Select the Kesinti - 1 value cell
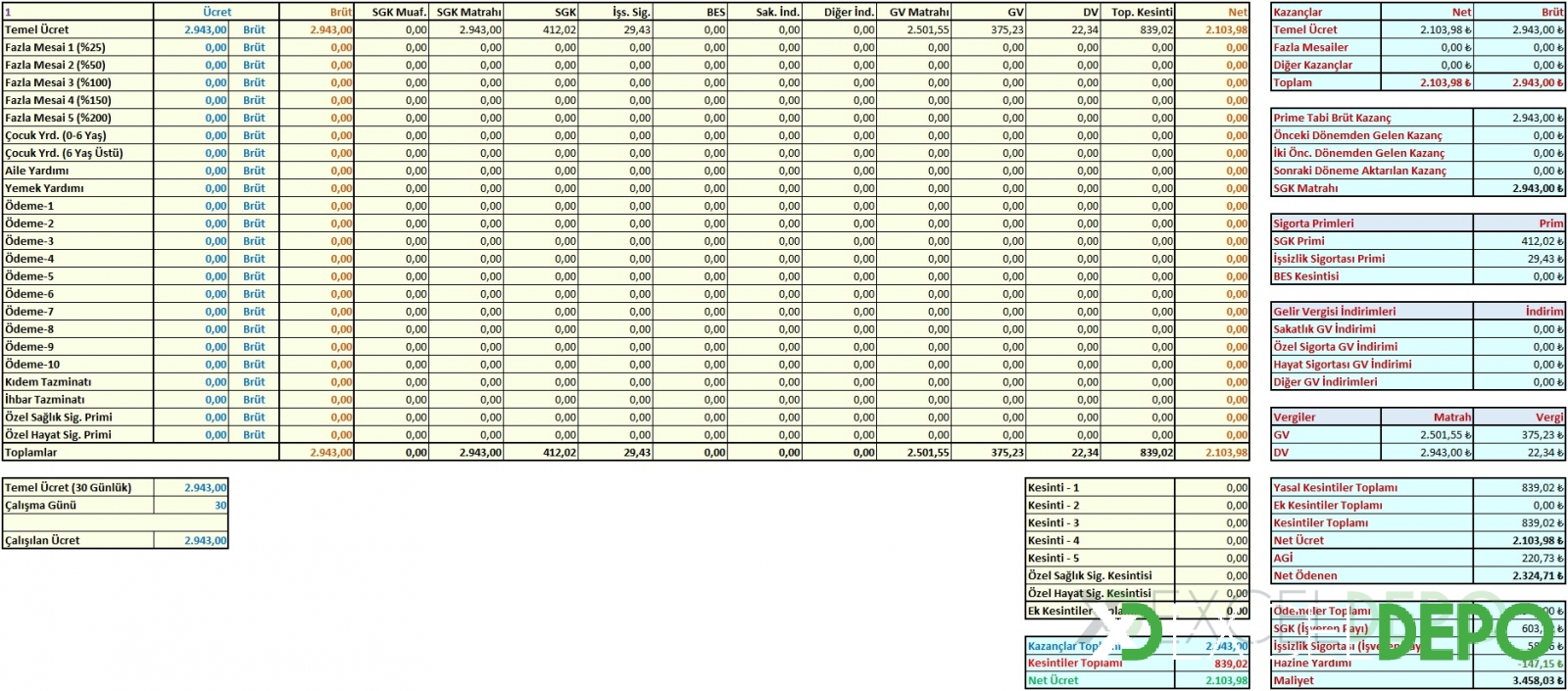 (x=1211, y=488)
